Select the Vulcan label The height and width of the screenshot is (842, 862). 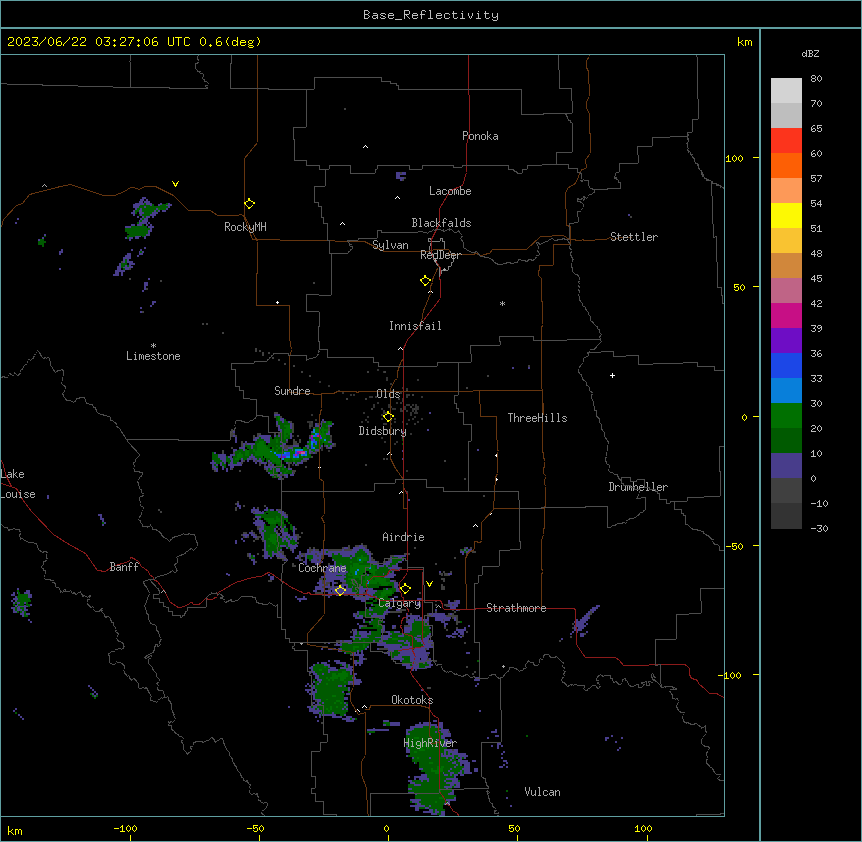(543, 792)
